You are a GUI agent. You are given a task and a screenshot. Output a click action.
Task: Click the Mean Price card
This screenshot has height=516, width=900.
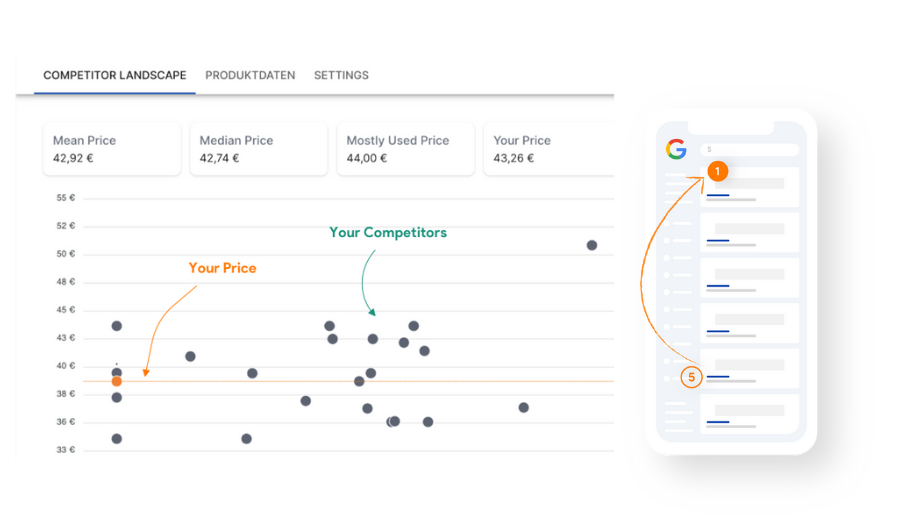[x=112, y=149]
